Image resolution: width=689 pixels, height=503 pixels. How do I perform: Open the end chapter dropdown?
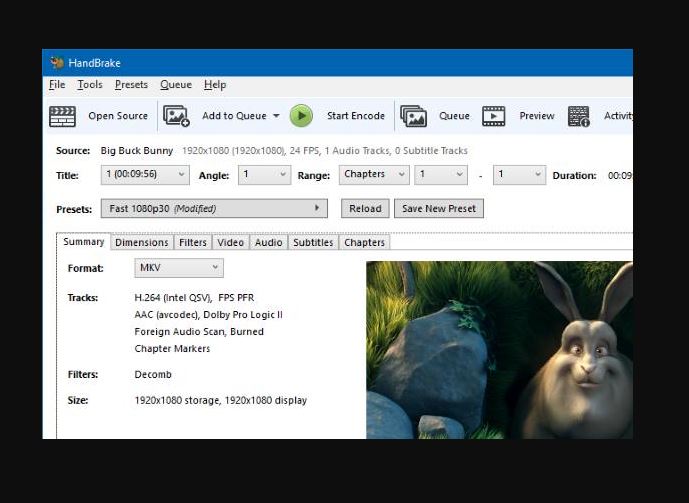point(519,175)
